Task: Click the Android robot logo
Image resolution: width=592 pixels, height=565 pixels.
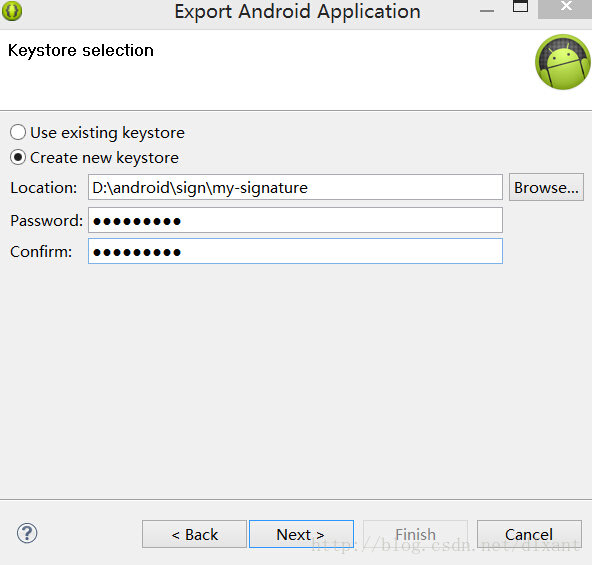Action: (x=563, y=62)
